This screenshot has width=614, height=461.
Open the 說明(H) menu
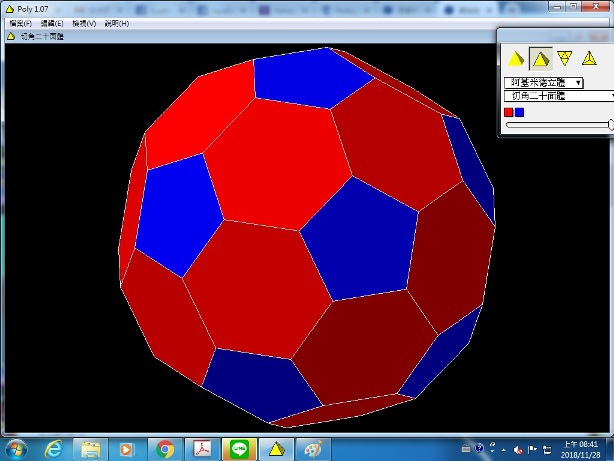click(x=117, y=24)
